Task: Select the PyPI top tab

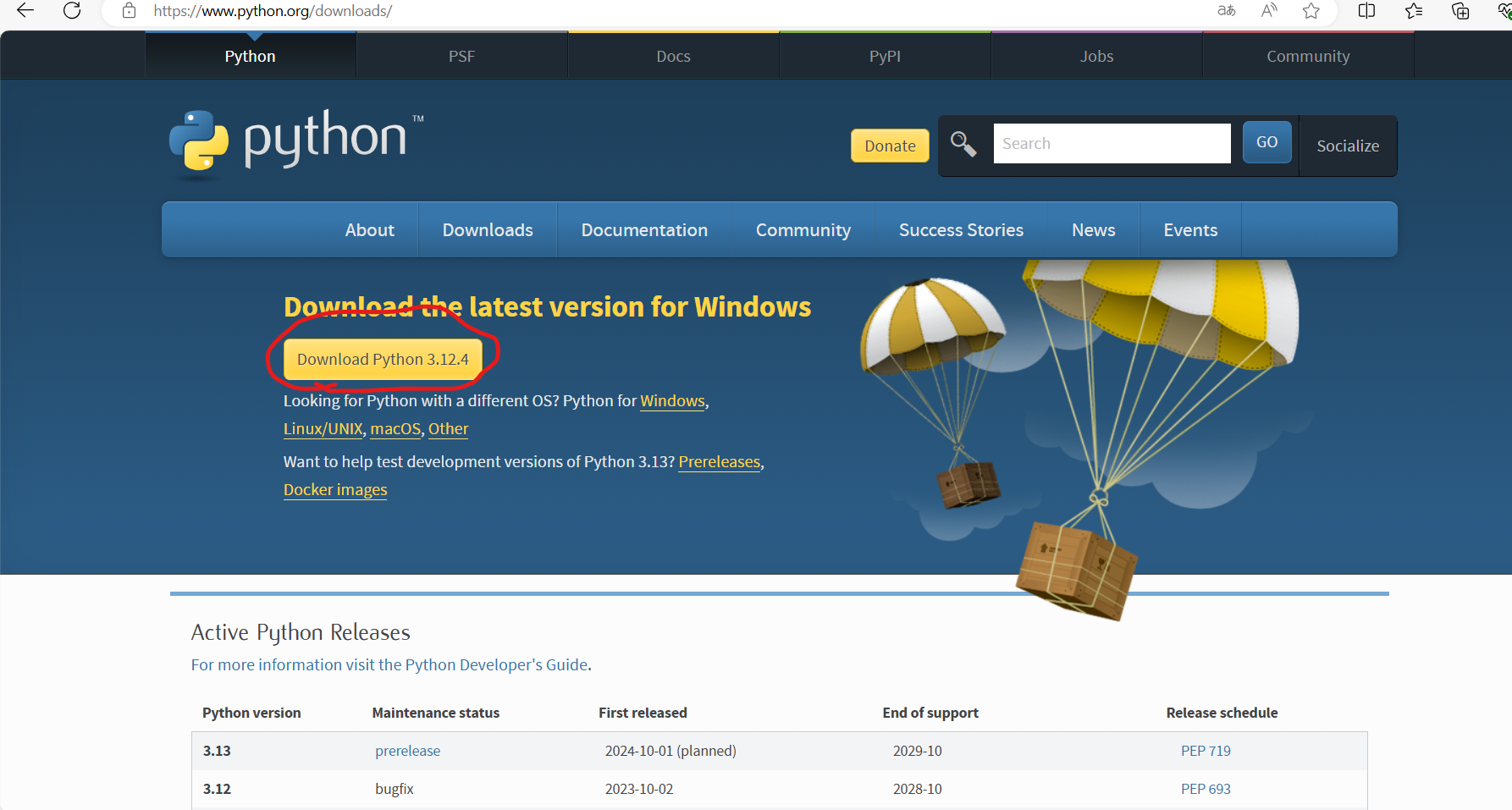Action: point(885,56)
